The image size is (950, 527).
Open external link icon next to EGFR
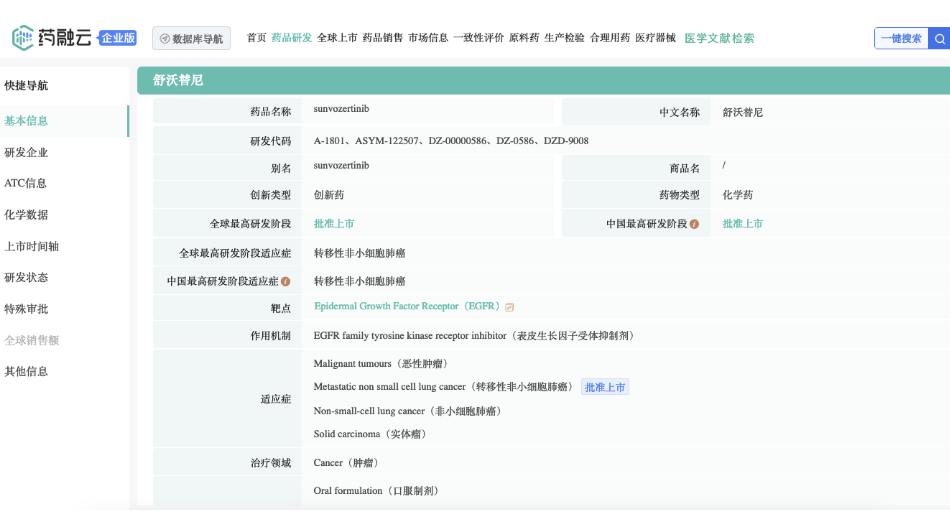tap(509, 307)
